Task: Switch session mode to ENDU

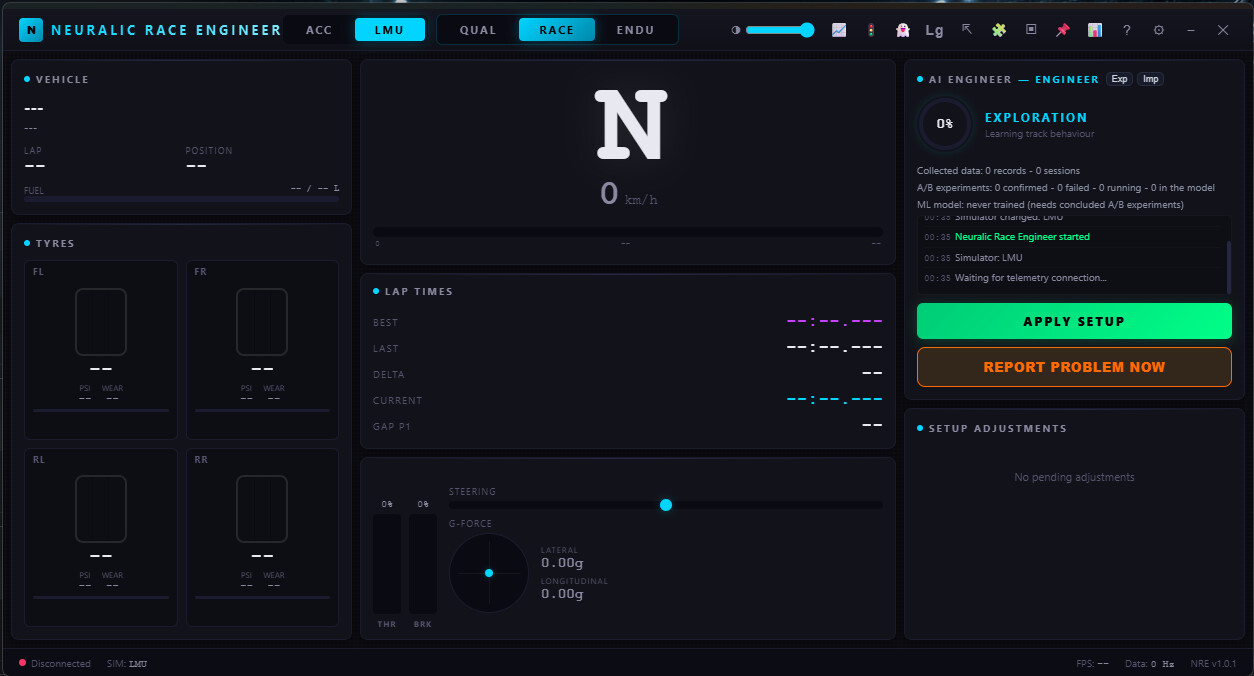Action: tap(636, 30)
